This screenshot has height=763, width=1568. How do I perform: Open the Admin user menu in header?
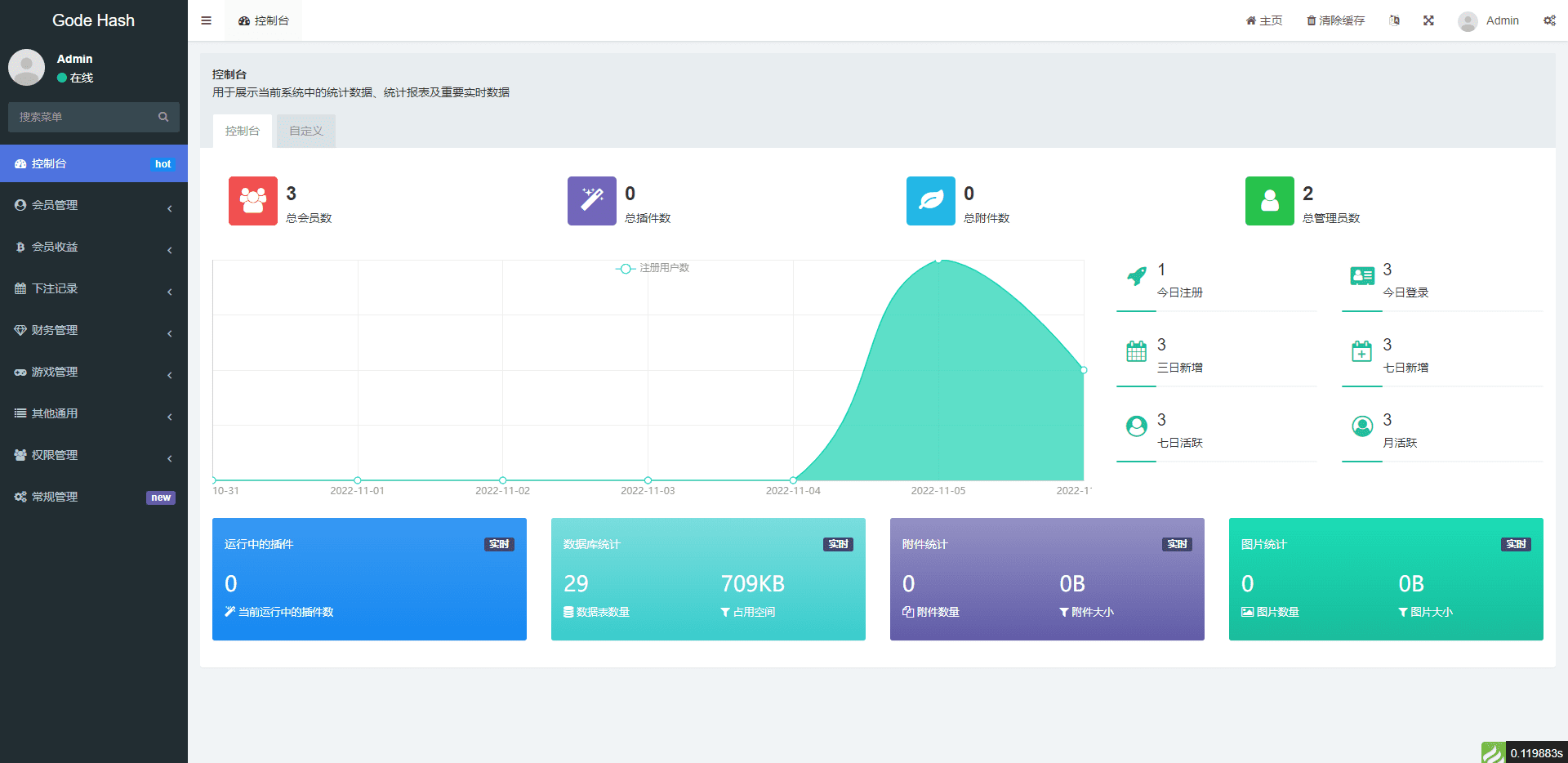(x=1489, y=20)
